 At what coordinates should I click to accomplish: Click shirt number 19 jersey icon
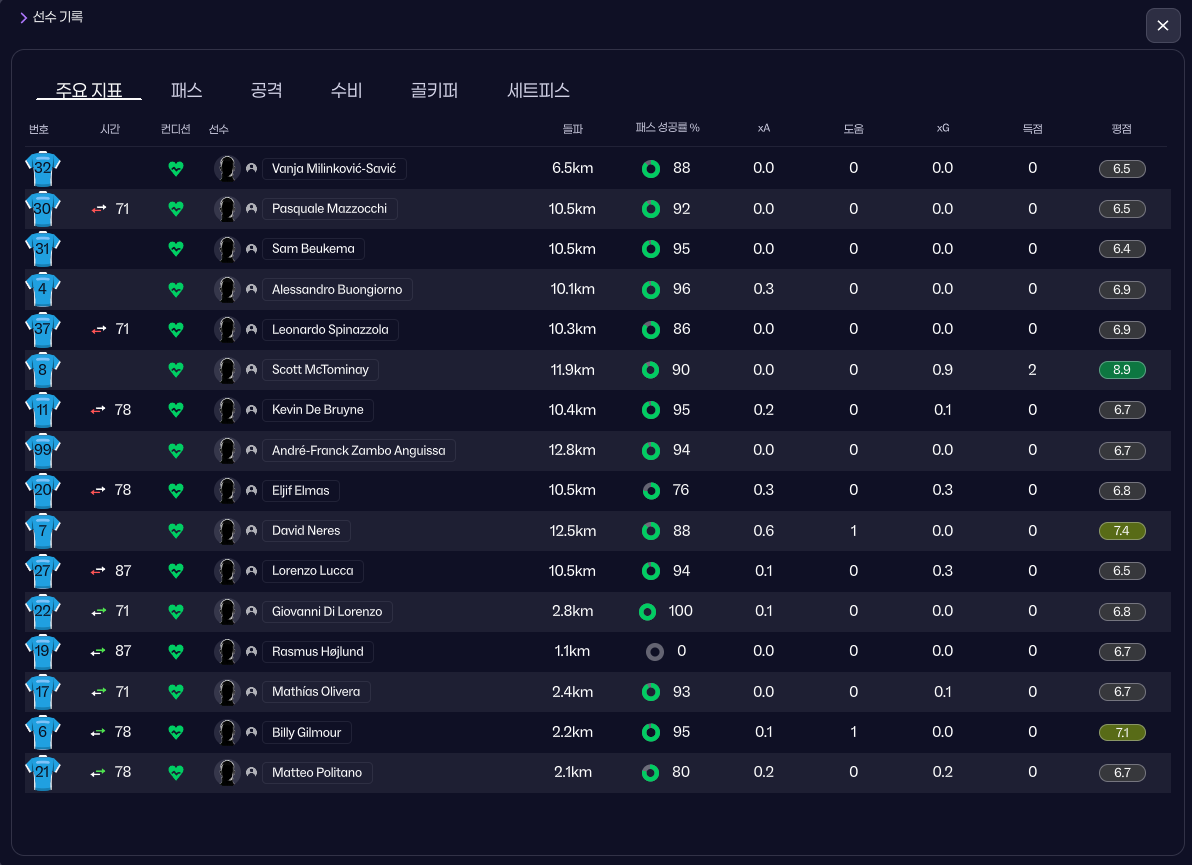[43, 651]
